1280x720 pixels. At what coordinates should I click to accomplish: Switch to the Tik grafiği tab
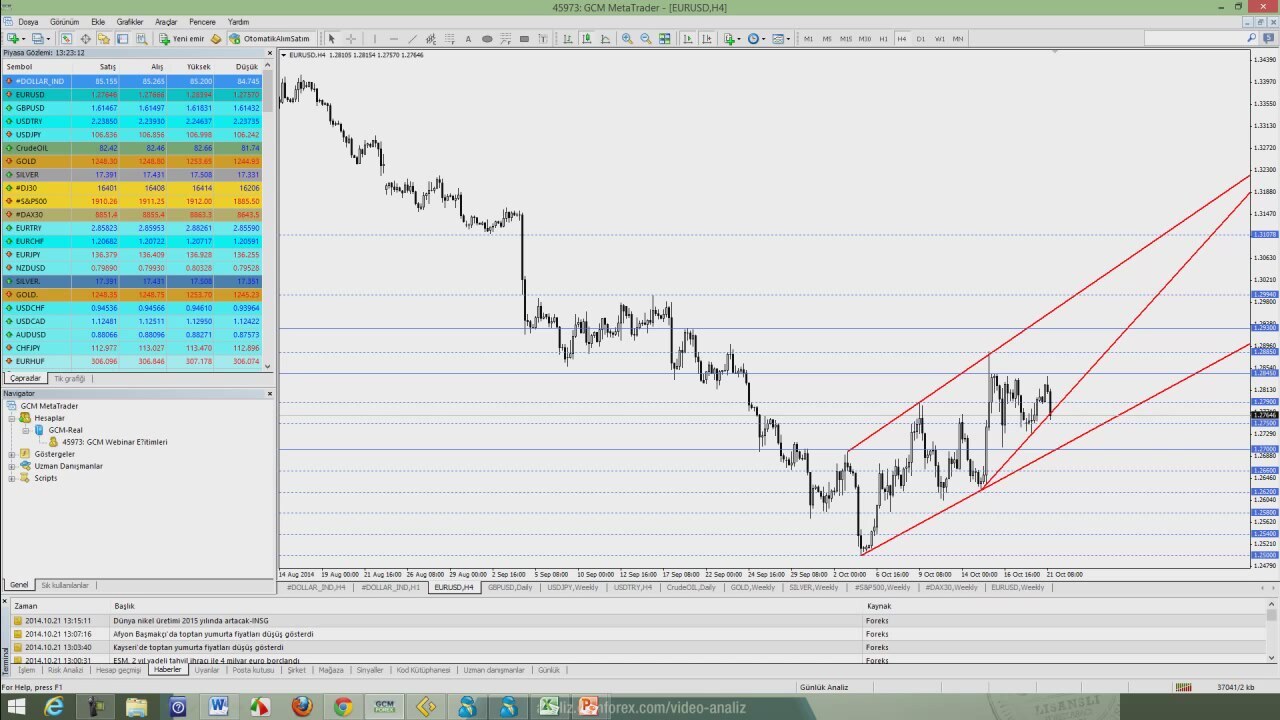pyautogui.click(x=70, y=378)
